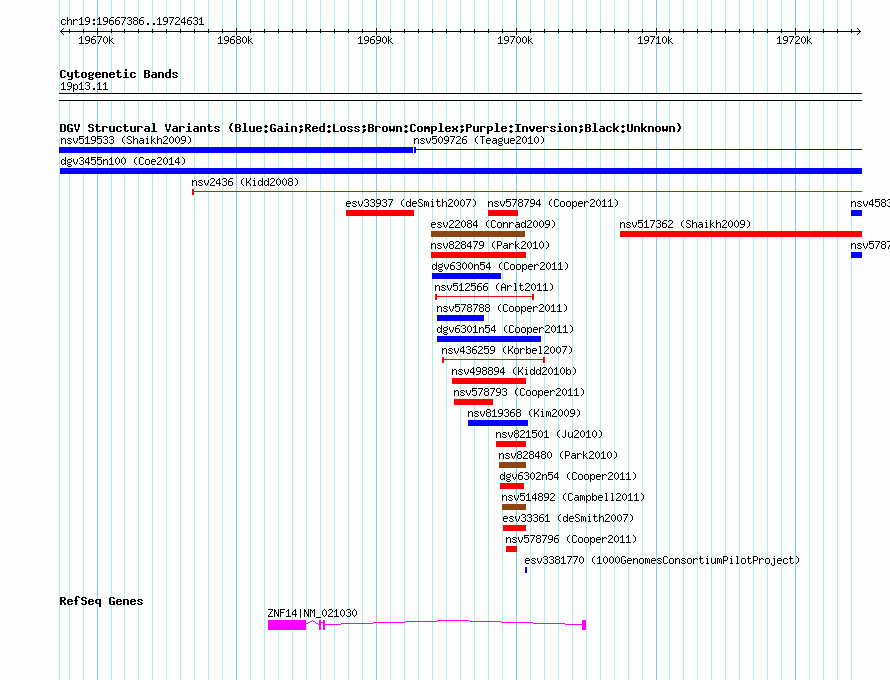Image resolution: width=890 pixels, height=680 pixels.
Task: Open esv22084 (Conrad2009) variant label
Action: [493, 224]
